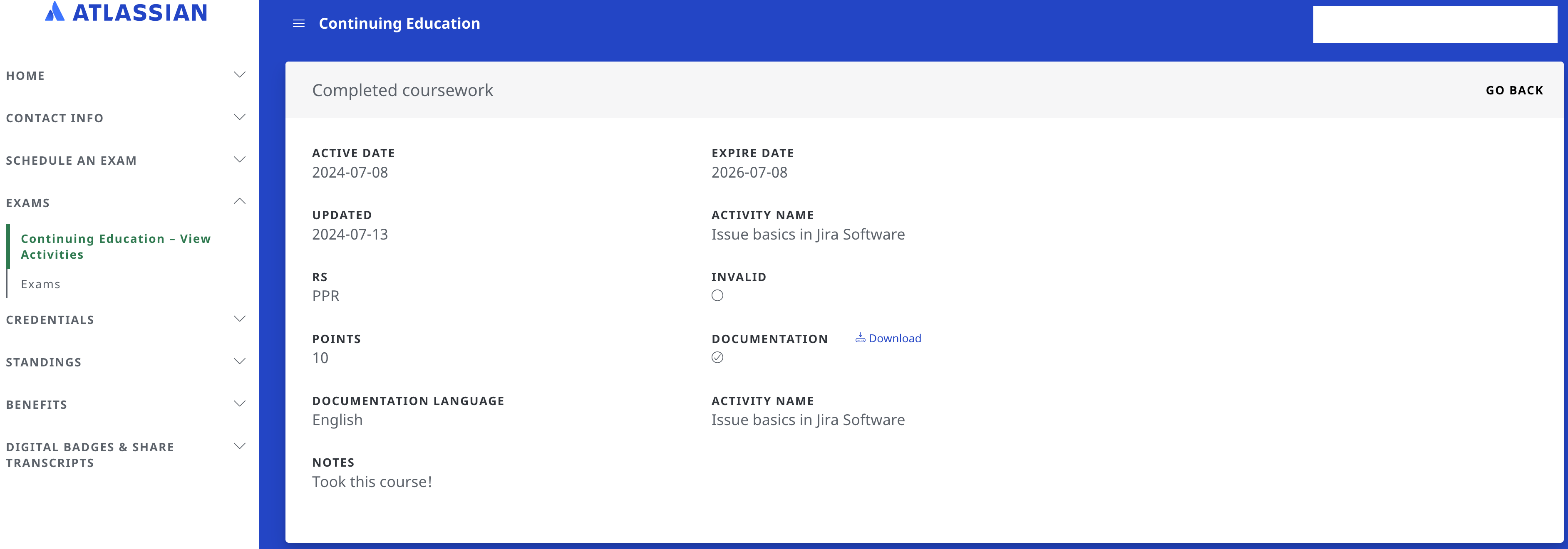Expand the Standings chevron
This screenshot has width=1568, height=549.
coord(240,361)
